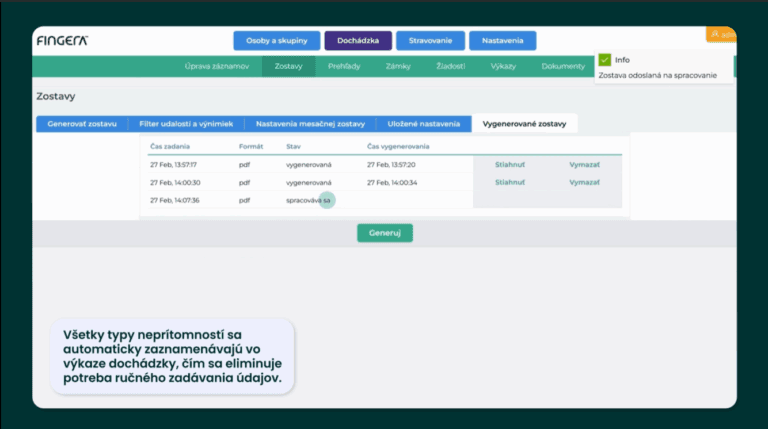Click Stiahnuť for the 13:57:17 report

[510, 164]
